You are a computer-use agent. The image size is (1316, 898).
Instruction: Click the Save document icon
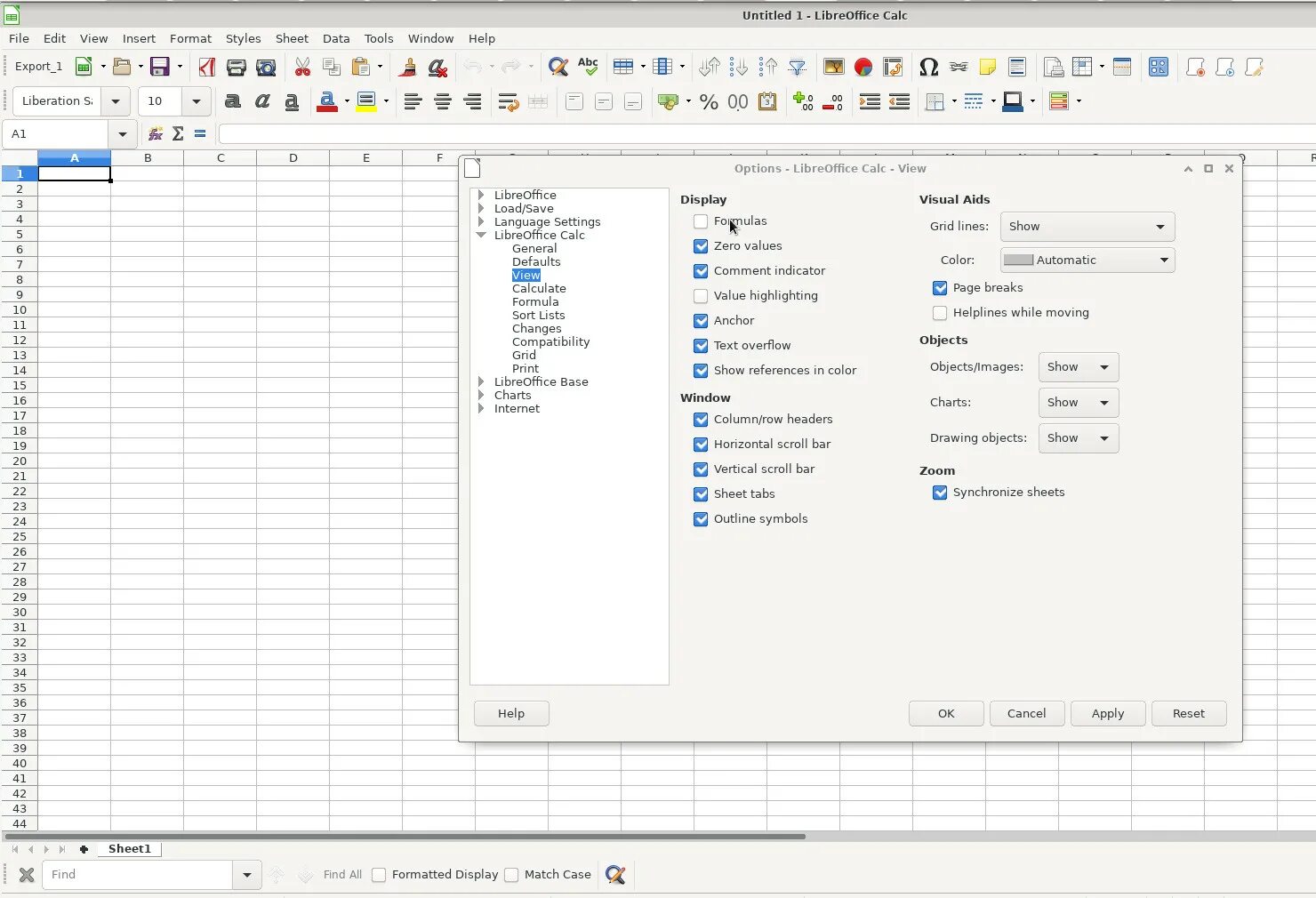[160, 67]
